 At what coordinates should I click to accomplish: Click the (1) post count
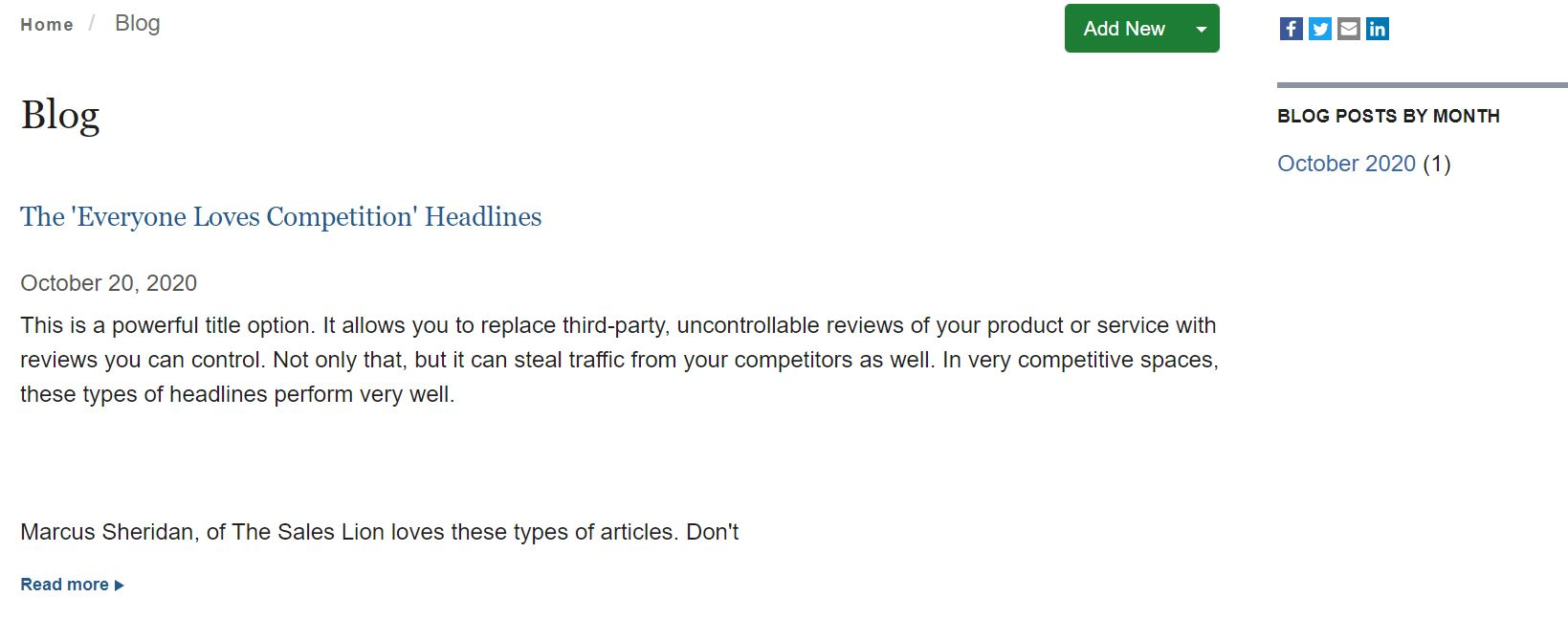tap(1437, 164)
